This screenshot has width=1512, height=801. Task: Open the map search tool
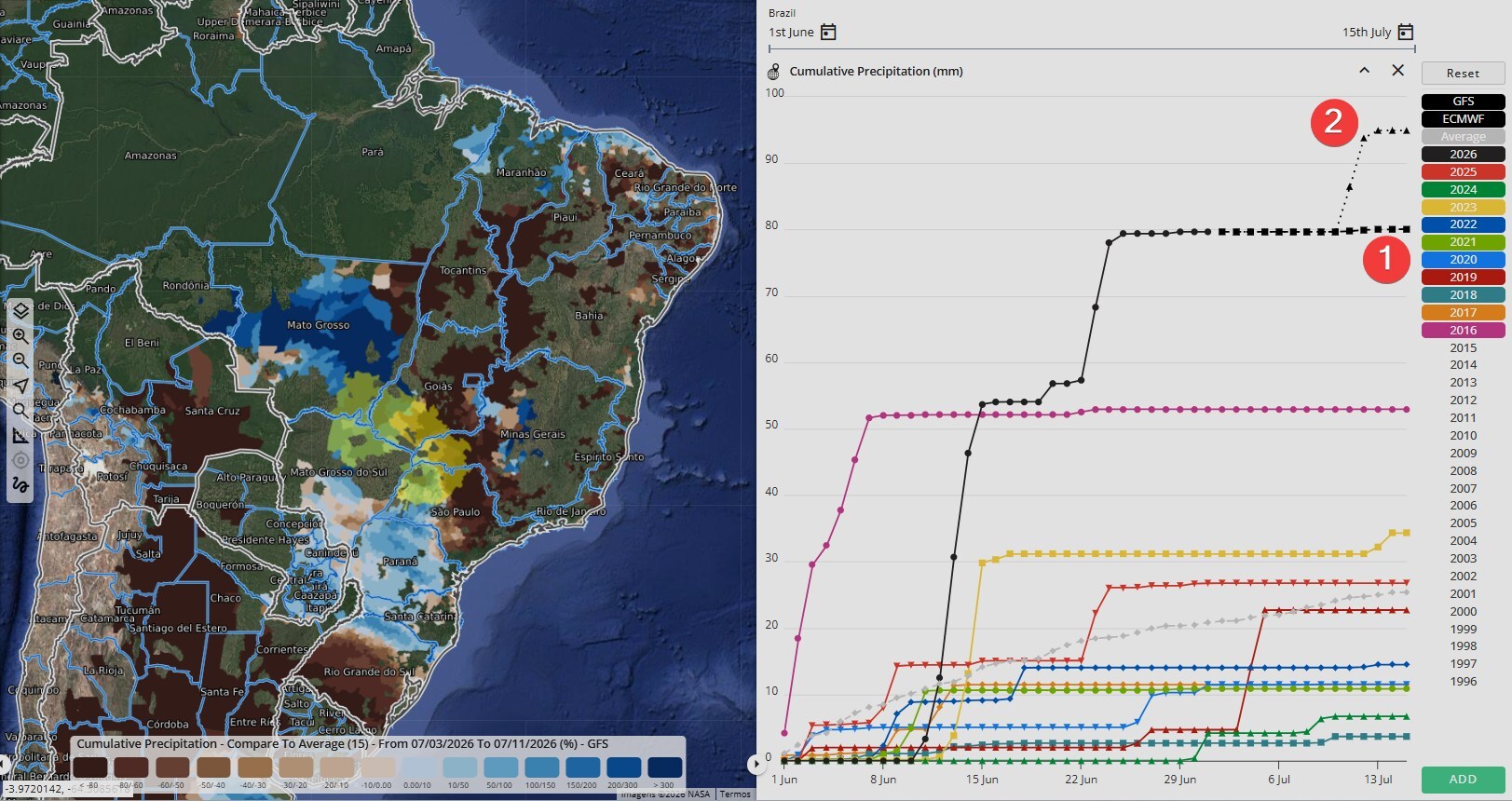20,411
